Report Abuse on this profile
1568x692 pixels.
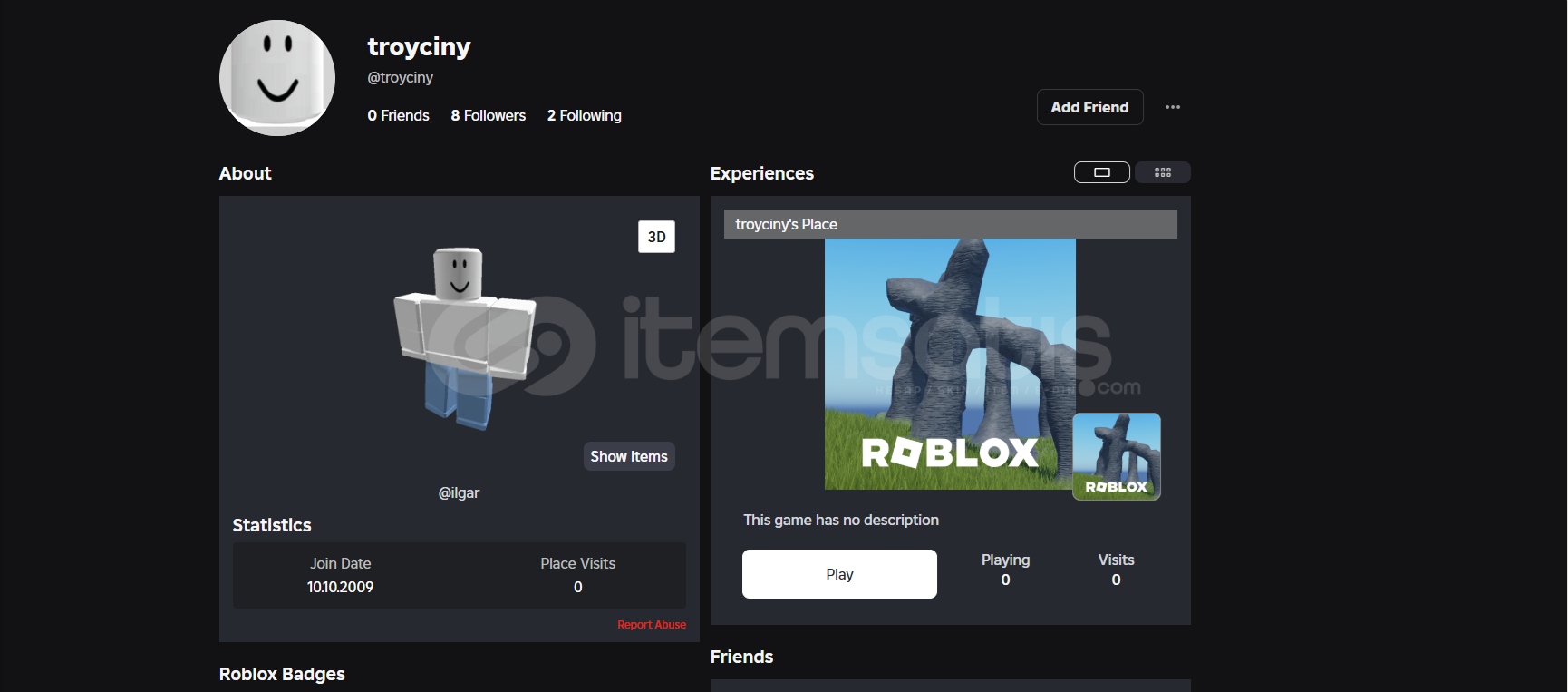coord(652,625)
